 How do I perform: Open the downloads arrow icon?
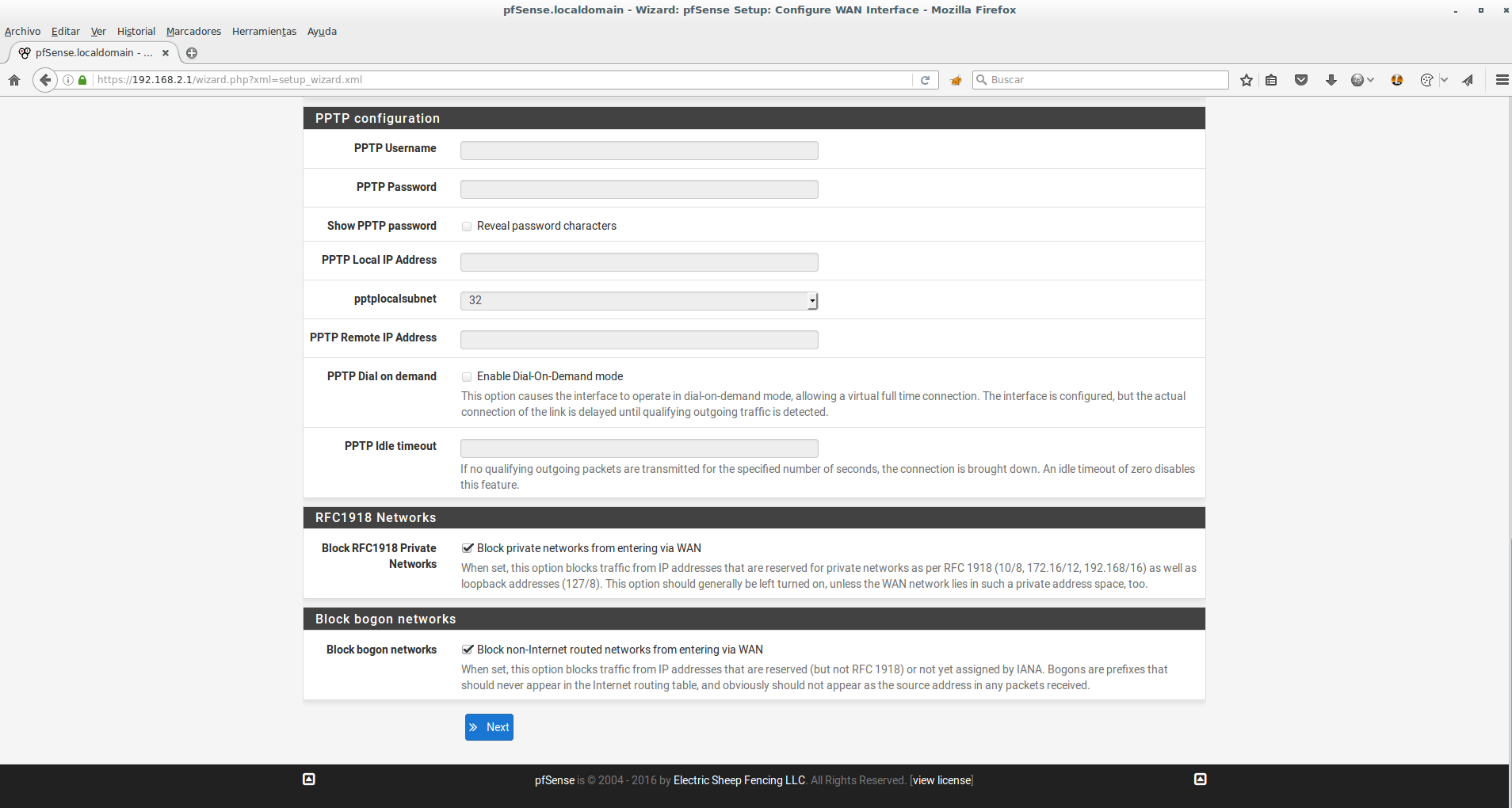point(1331,80)
